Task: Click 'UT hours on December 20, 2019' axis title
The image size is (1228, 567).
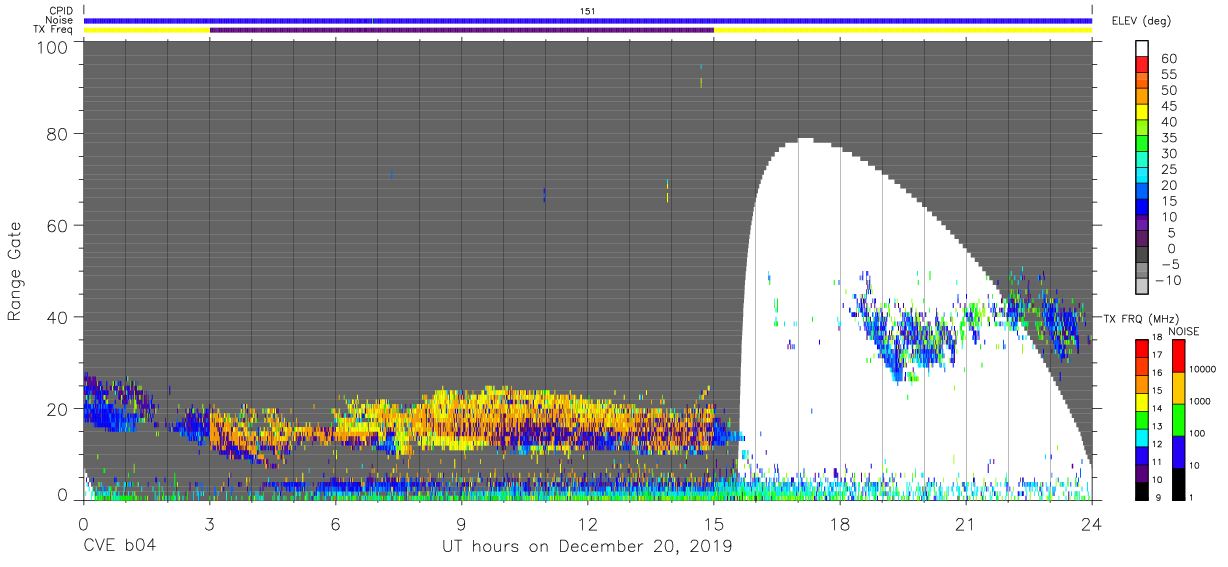Action: tap(588, 547)
